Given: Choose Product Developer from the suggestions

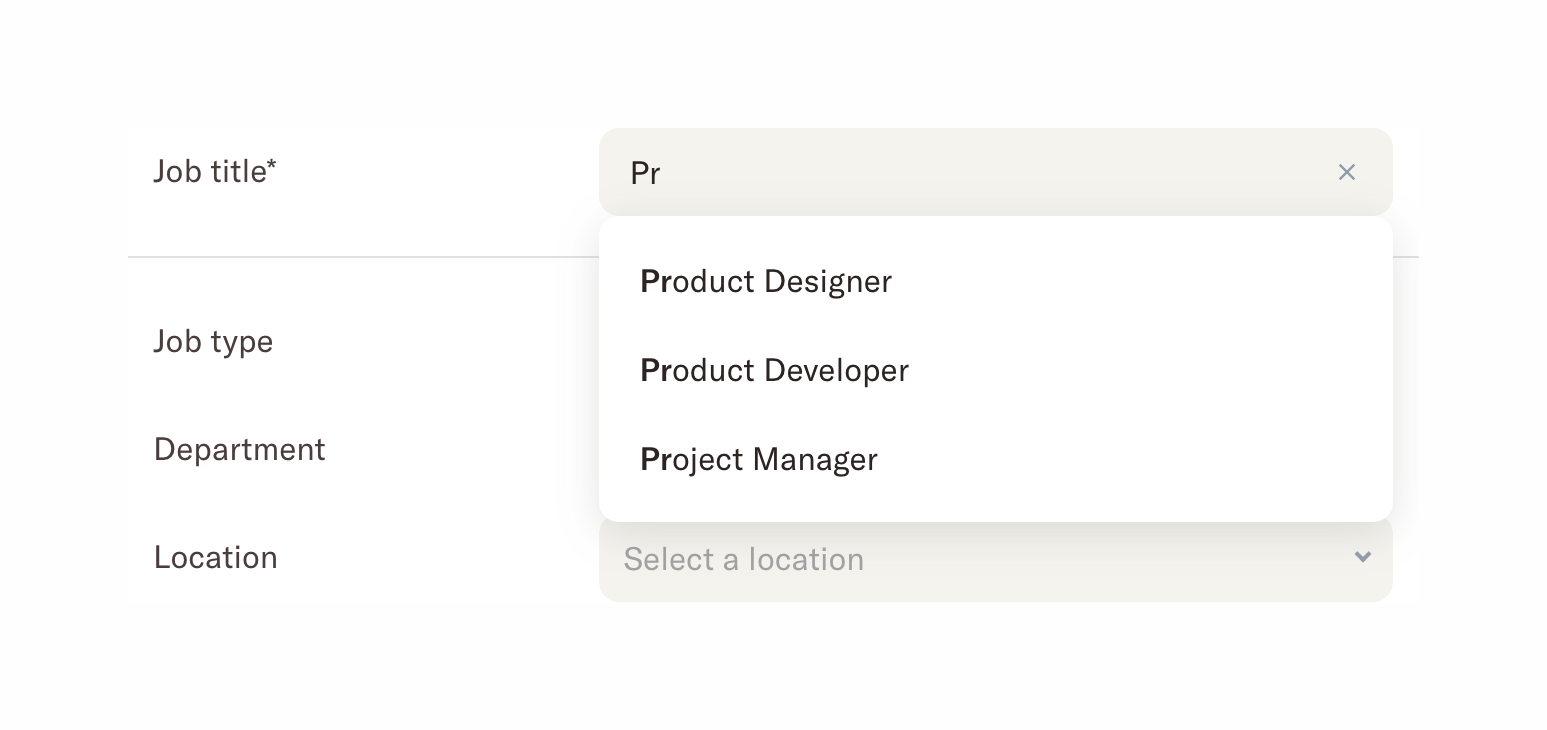Looking at the screenshot, I should [774, 371].
